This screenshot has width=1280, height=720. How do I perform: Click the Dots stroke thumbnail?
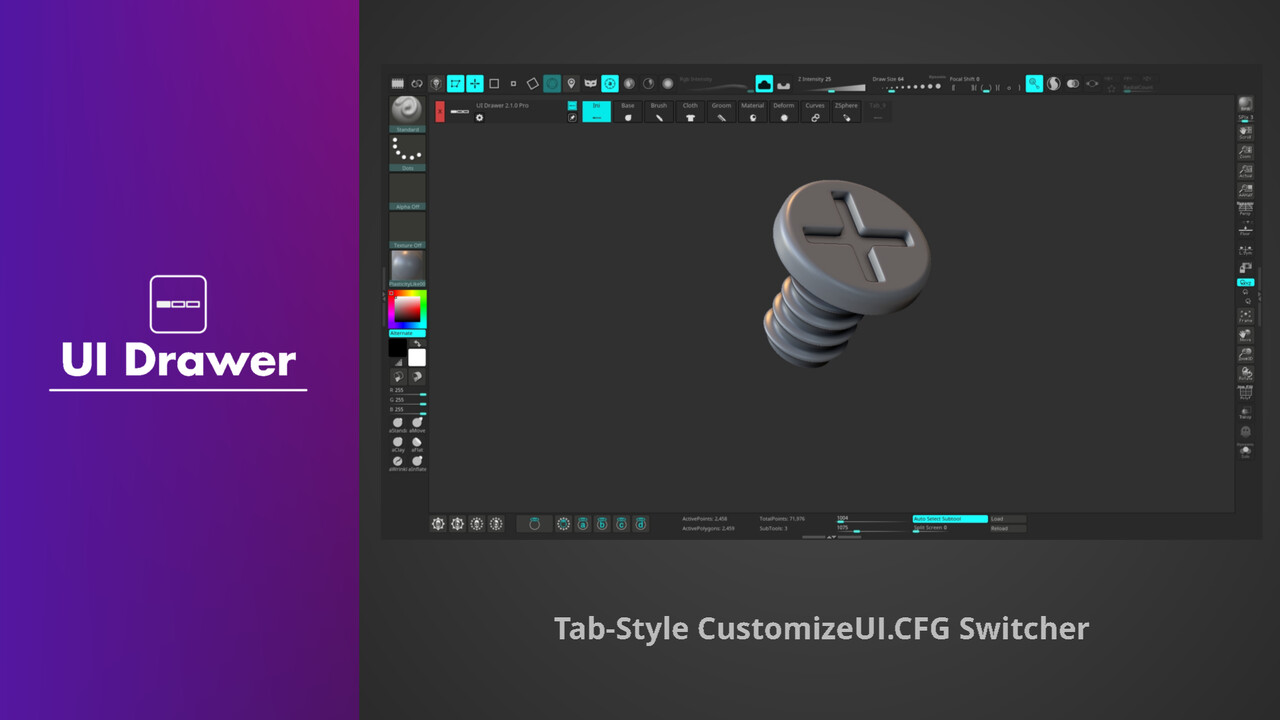tap(407, 150)
